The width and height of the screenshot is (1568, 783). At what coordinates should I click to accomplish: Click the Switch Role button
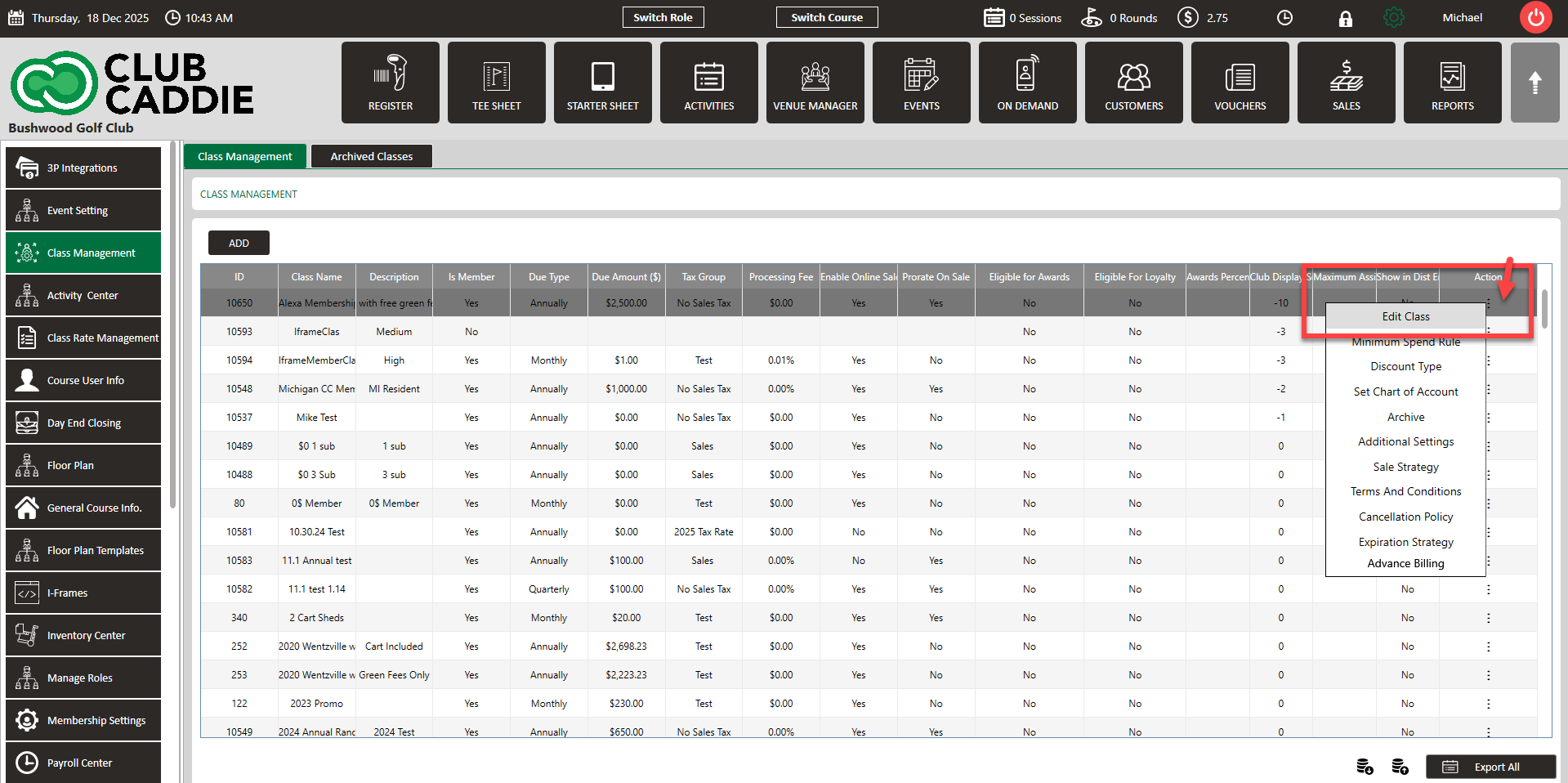pyautogui.click(x=663, y=17)
